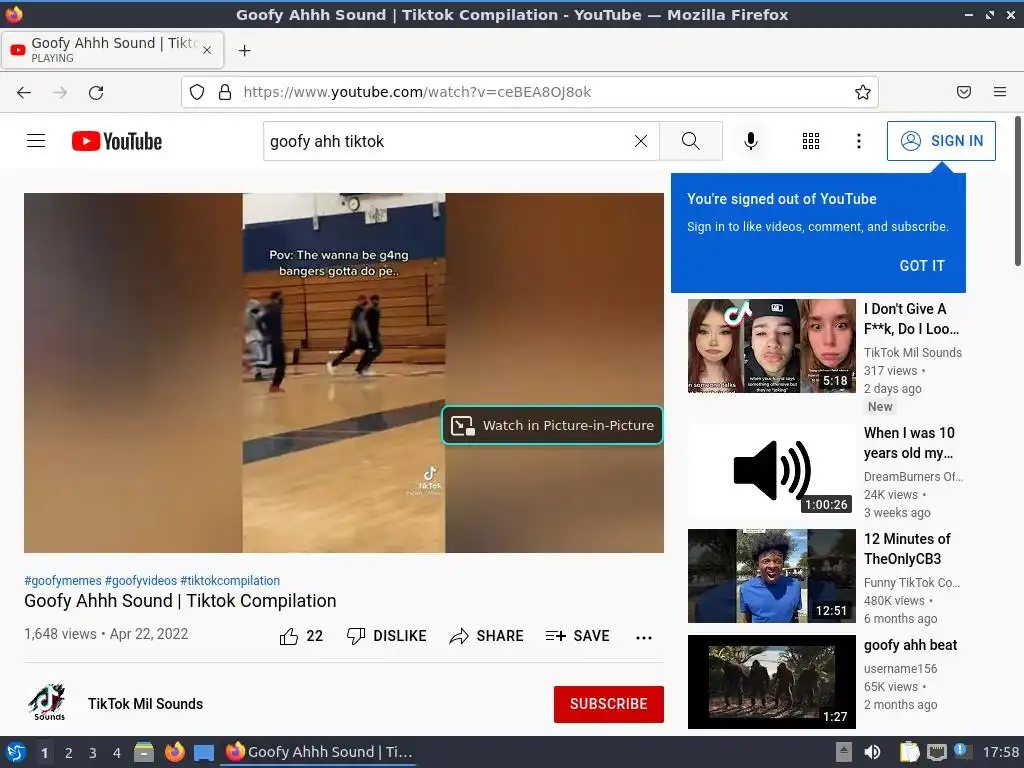1024x768 pixels.
Task: Subscribe to TikTok Mil Sounds
Action: pyautogui.click(x=609, y=704)
